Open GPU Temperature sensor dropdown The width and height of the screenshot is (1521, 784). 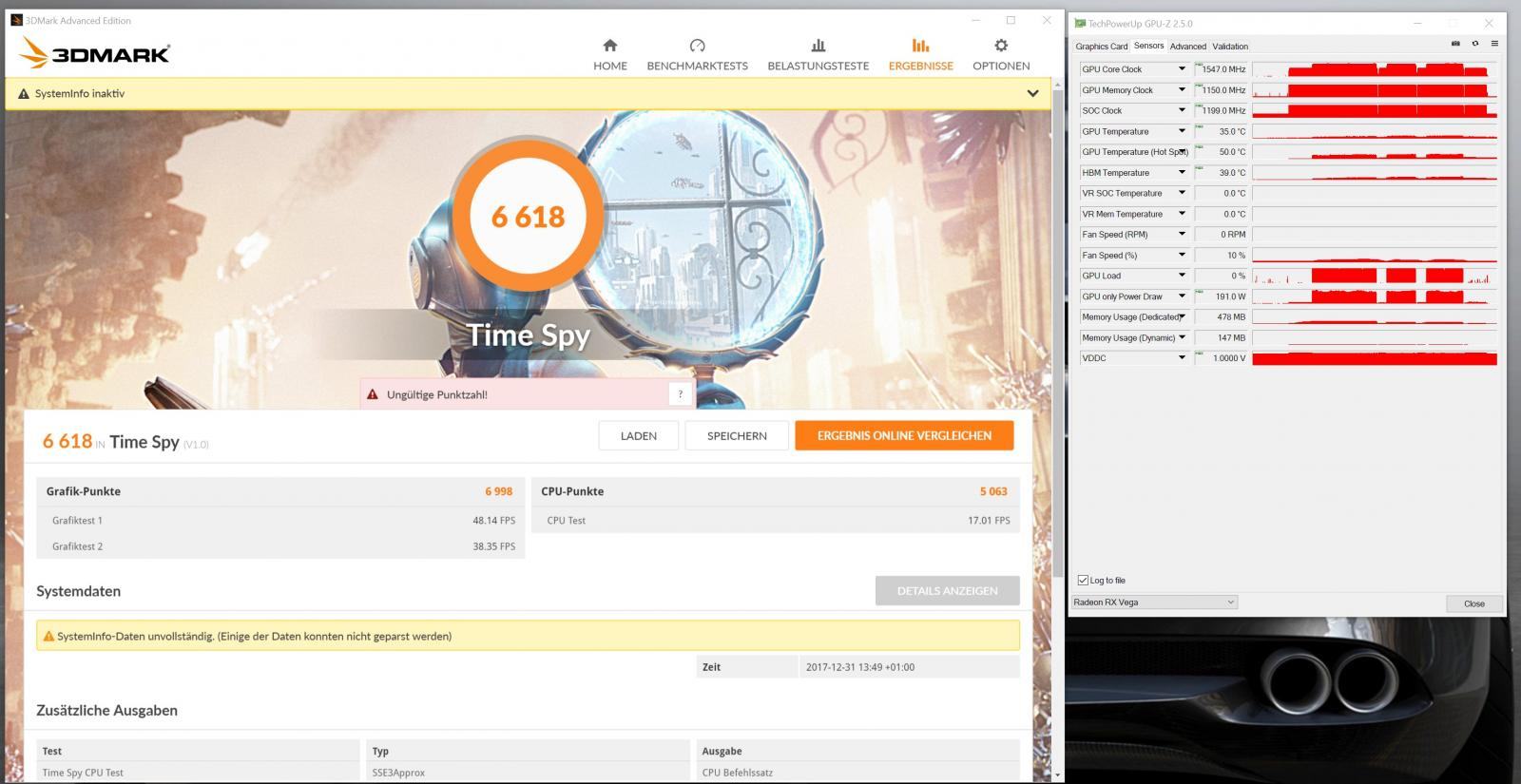(1182, 131)
